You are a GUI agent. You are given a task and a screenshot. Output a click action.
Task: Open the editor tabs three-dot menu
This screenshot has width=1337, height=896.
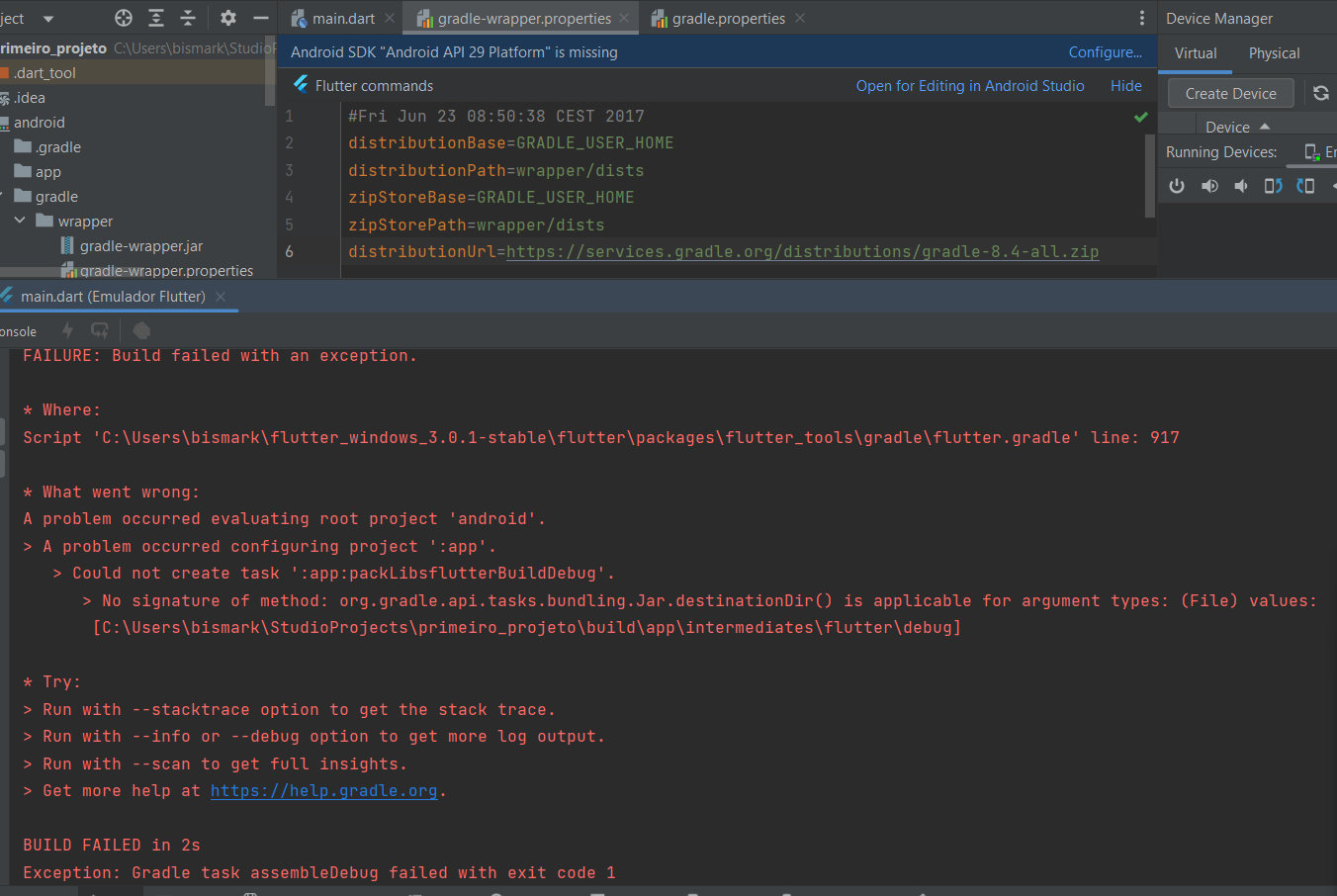click(x=1142, y=18)
